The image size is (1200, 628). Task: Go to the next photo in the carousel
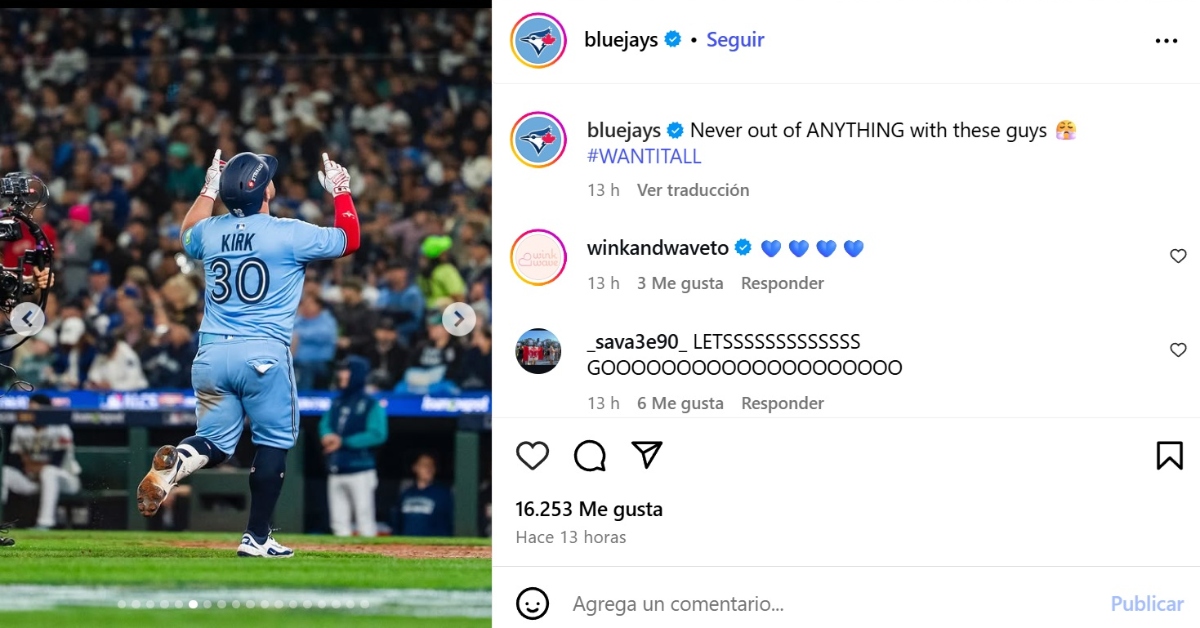tap(458, 319)
